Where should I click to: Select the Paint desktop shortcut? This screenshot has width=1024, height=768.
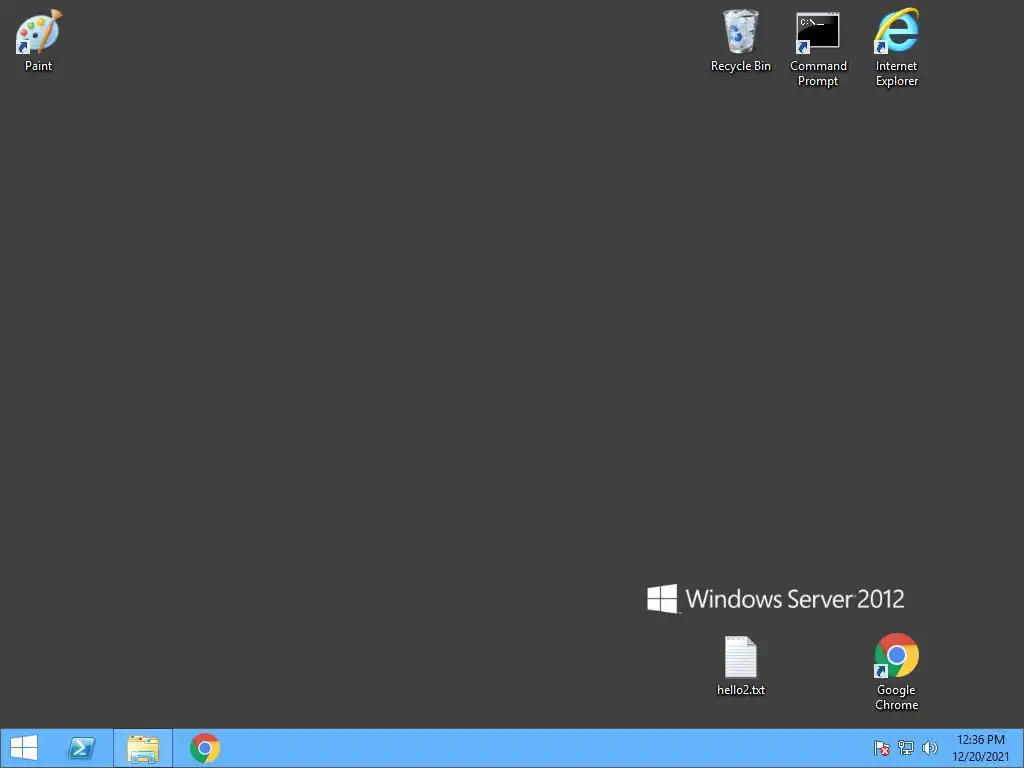tap(39, 40)
